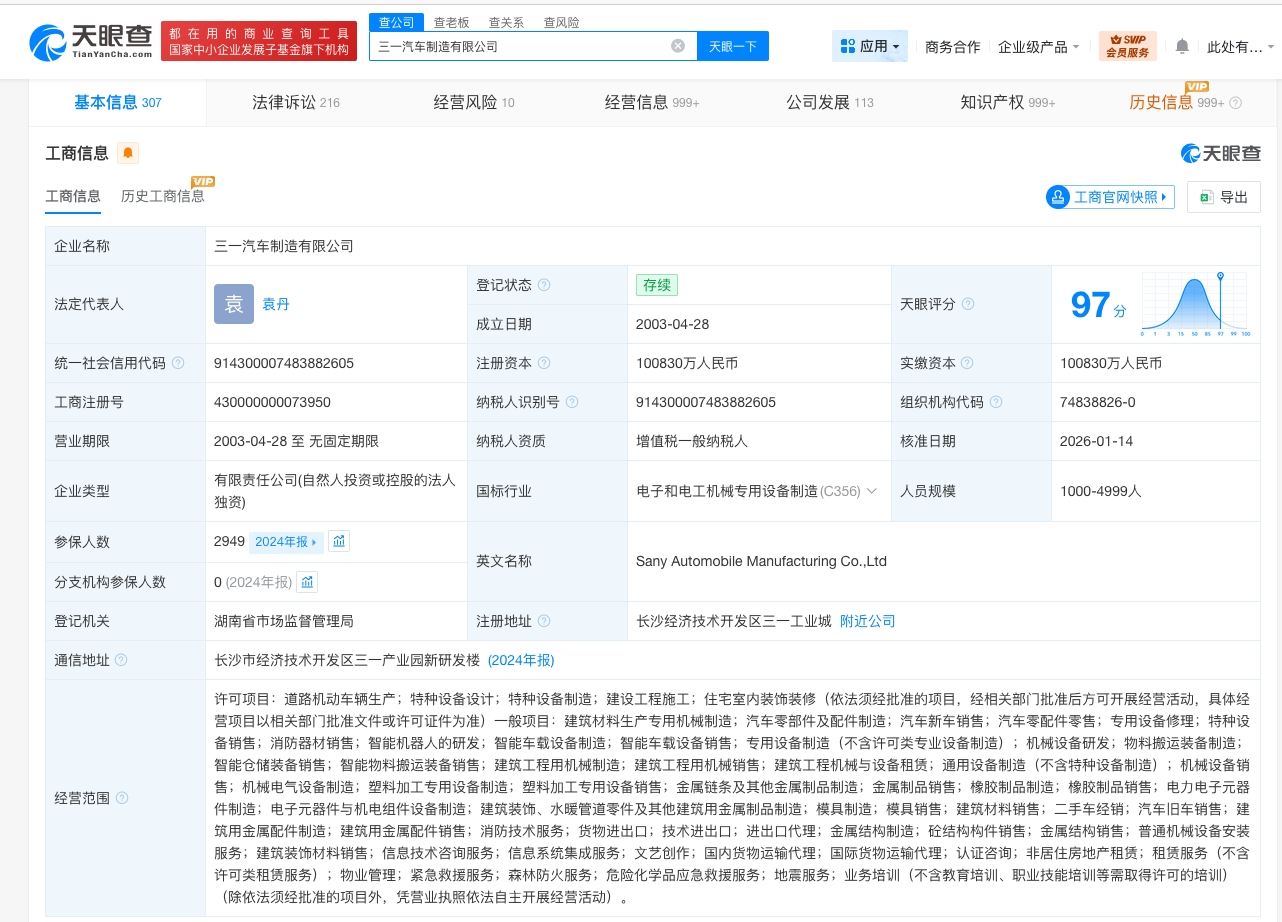Click the 导出 export button
This screenshot has height=922, width=1282.
coord(1223,197)
